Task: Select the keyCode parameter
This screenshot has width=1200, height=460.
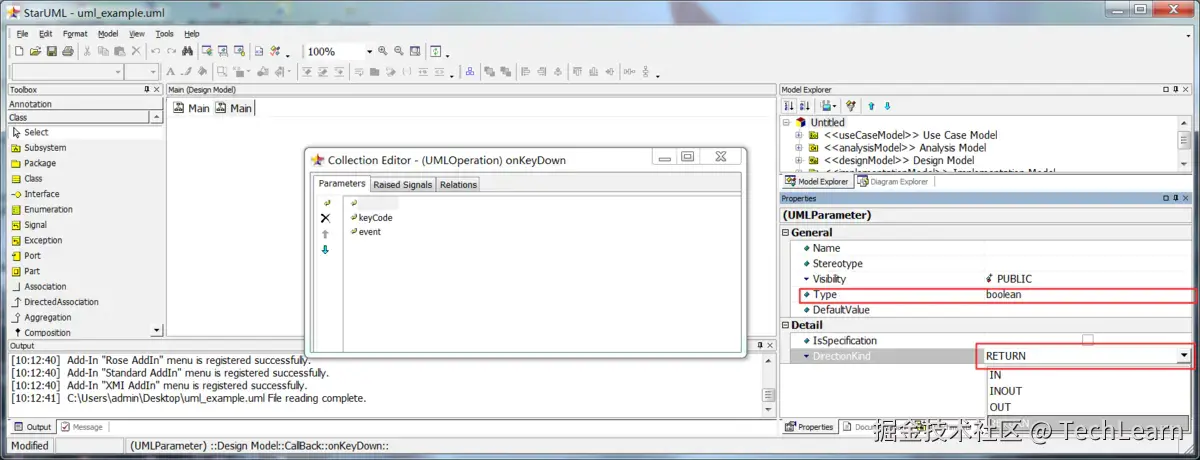Action: click(375, 217)
